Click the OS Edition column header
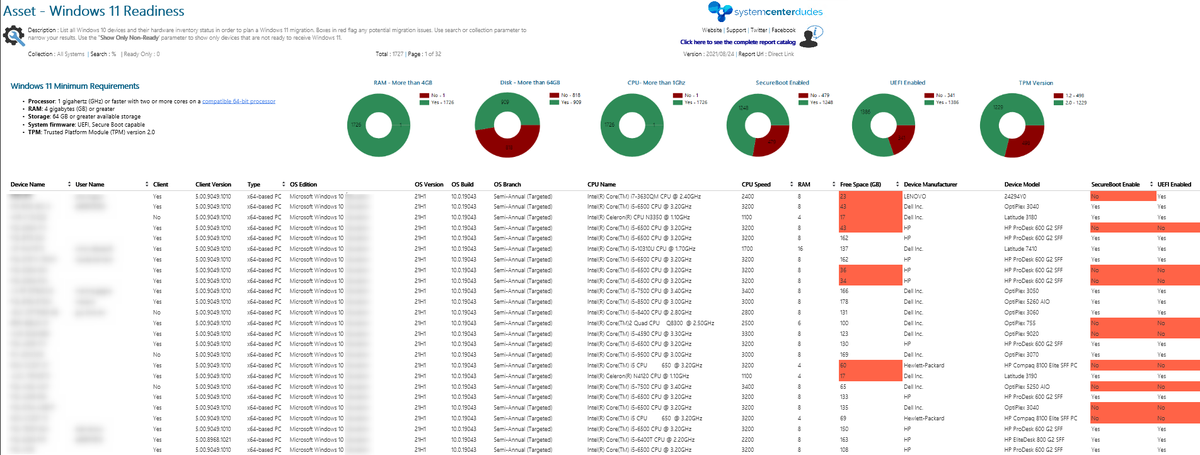This screenshot has width=1200, height=455. [303, 185]
